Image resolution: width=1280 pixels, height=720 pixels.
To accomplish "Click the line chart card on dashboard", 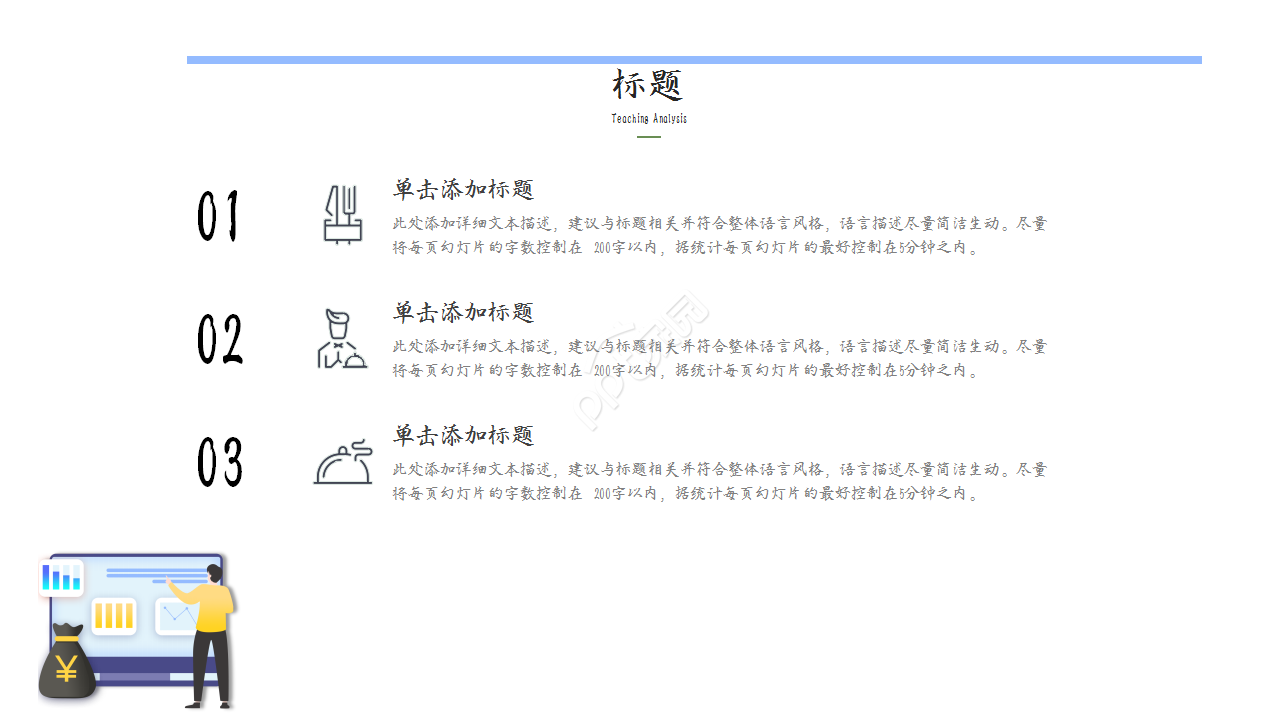I will [x=178, y=615].
